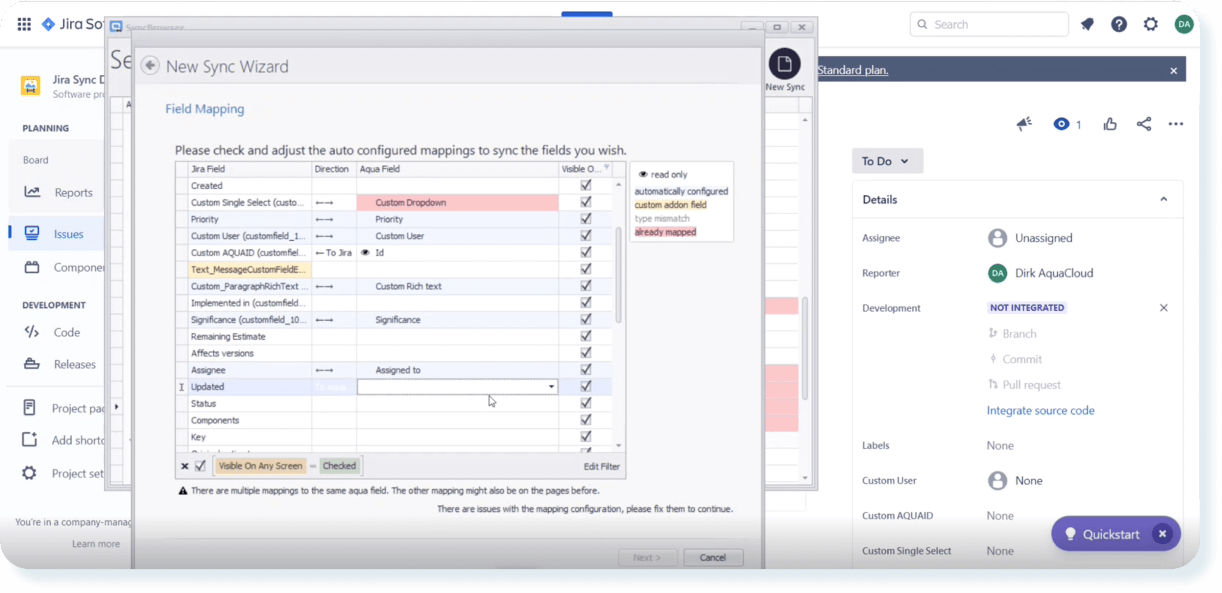Sort by Jira Field column header

click(250, 169)
